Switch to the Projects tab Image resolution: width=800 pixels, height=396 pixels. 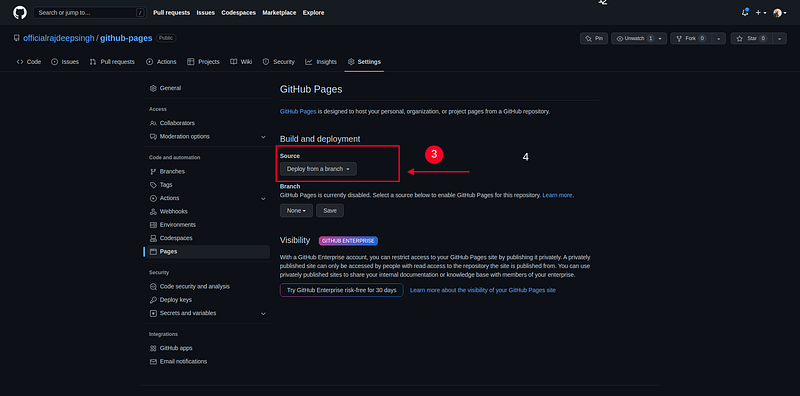203,62
